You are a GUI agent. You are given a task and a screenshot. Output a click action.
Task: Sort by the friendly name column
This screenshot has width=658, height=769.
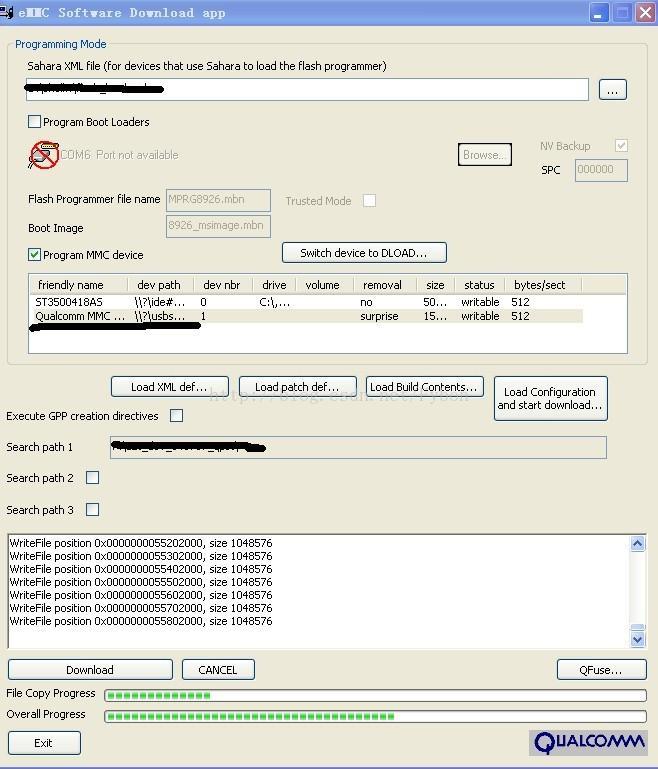click(78, 285)
